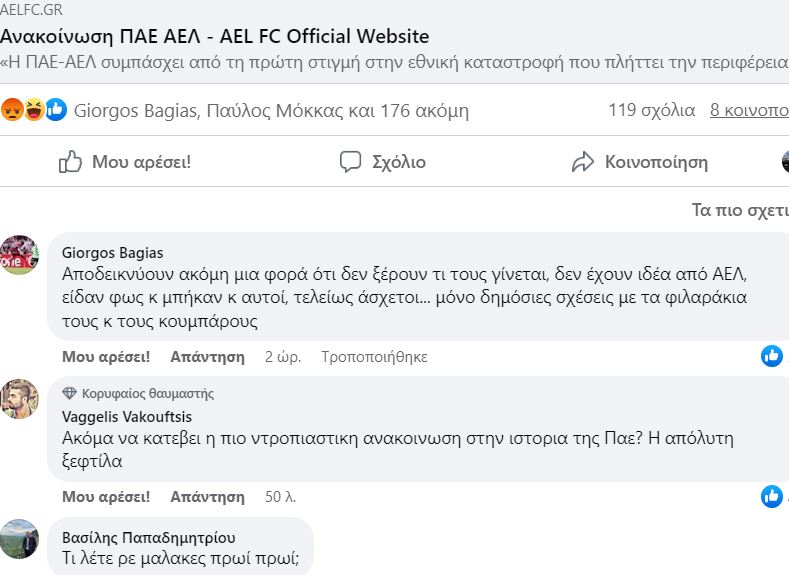Click the 50 λ. timestamp on the second comment
Viewport: 789px width, 575px height.
(x=280, y=496)
